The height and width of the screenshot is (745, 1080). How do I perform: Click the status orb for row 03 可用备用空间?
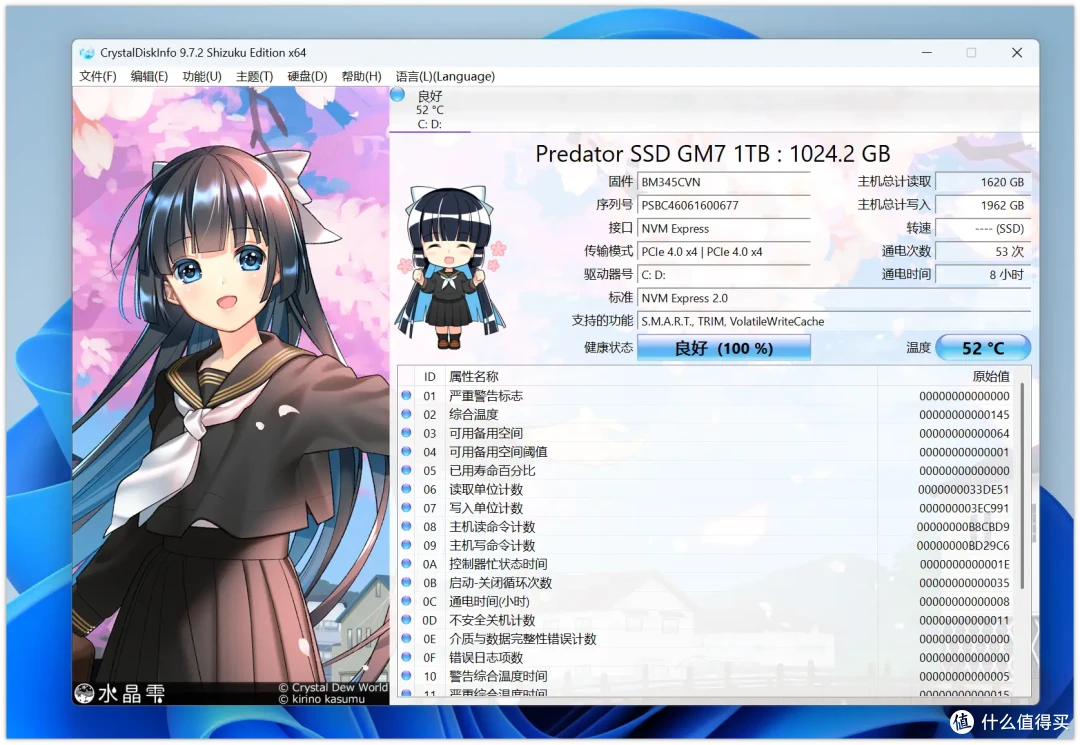[406, 432]
